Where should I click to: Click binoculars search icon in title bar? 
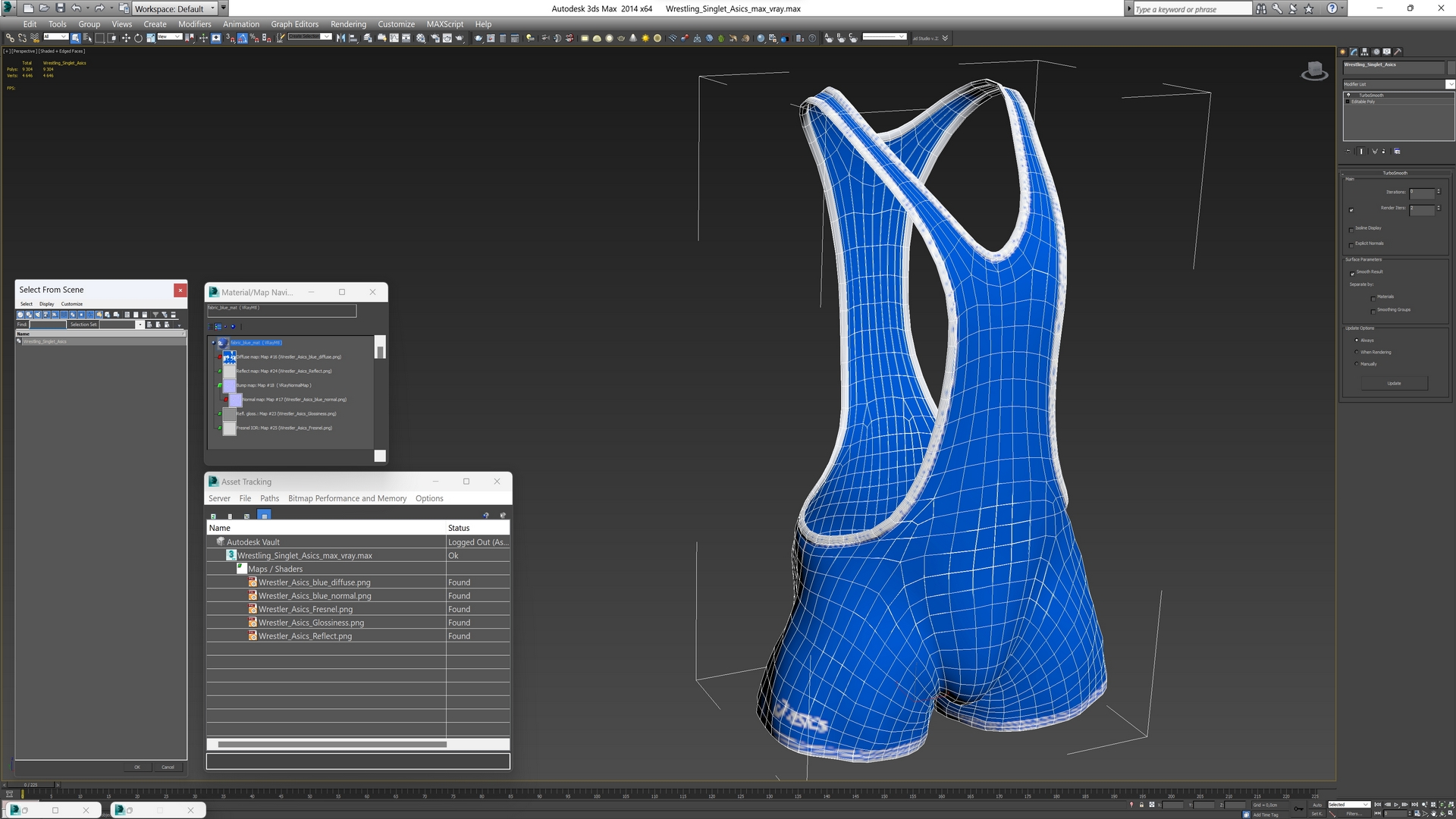[1261, 8]
